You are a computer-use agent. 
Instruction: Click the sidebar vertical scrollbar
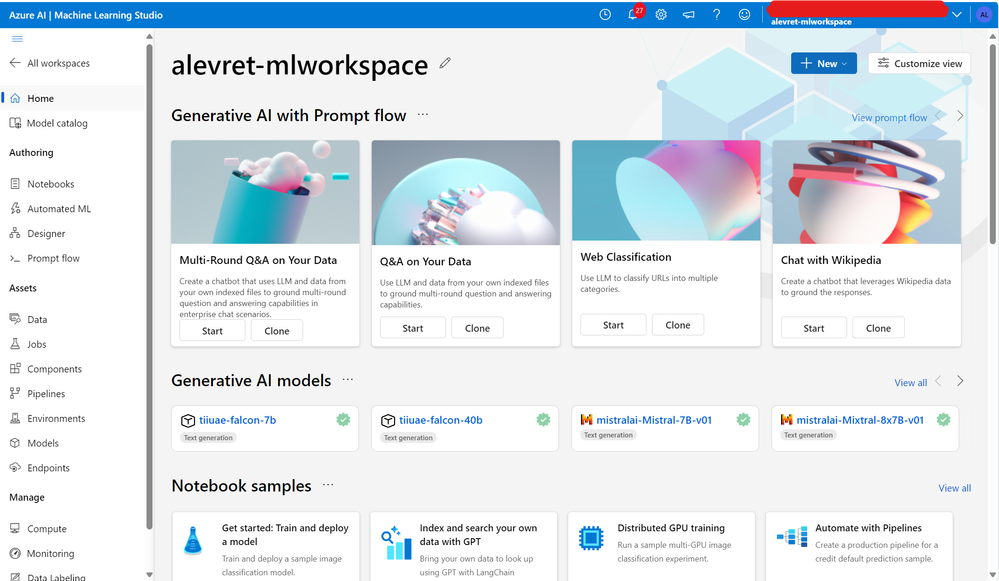click(x=149, y=287)
